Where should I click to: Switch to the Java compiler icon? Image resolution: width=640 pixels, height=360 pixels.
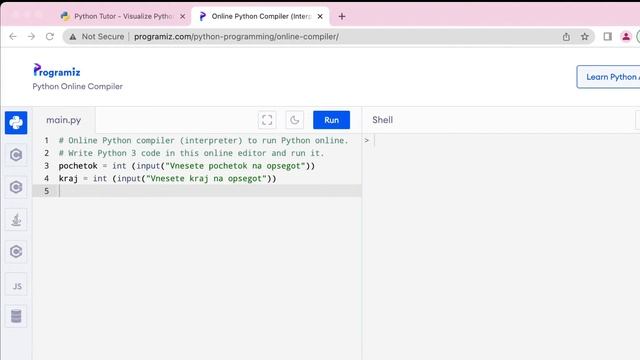(16, 220)
